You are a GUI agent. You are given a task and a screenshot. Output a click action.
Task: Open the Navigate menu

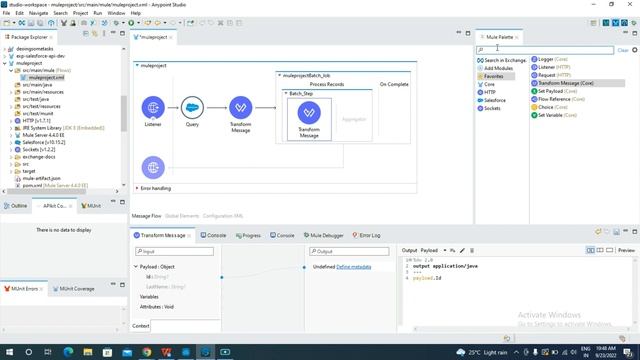pyautogui.click(x=38, y=13)
